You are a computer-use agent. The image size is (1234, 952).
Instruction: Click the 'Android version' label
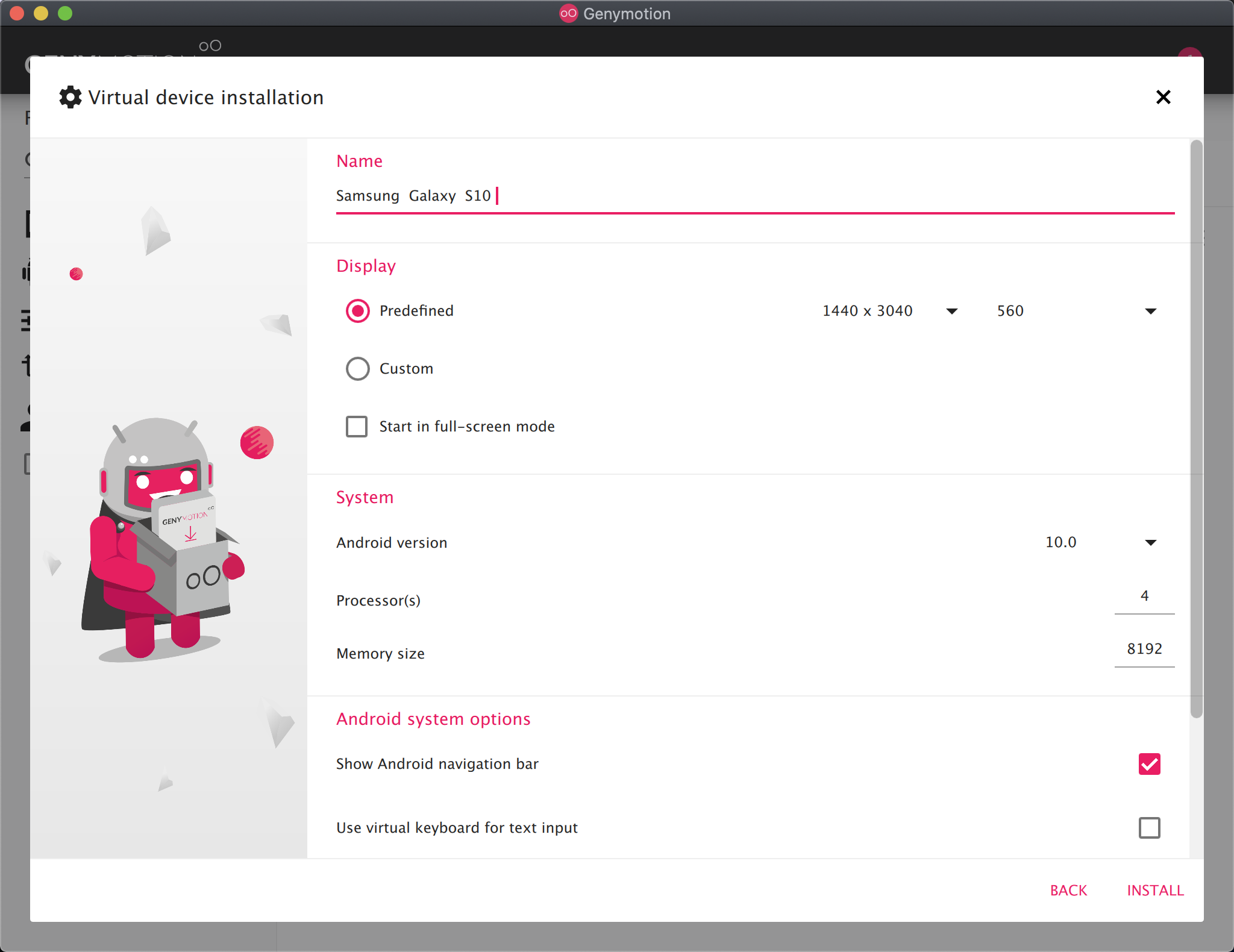pyautogui.click(x=392, y=543)
